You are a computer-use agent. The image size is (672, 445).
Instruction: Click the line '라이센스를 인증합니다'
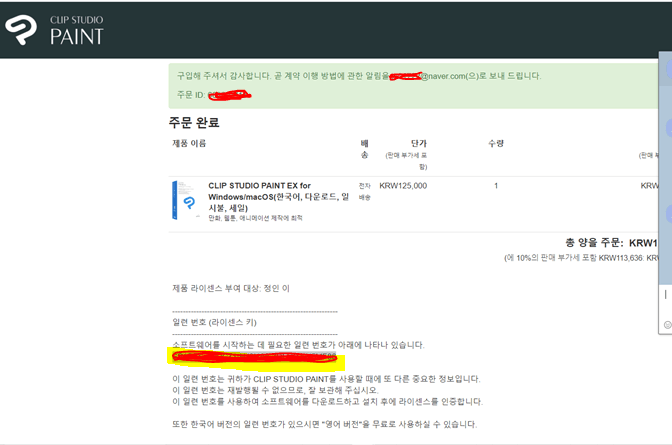327,402
